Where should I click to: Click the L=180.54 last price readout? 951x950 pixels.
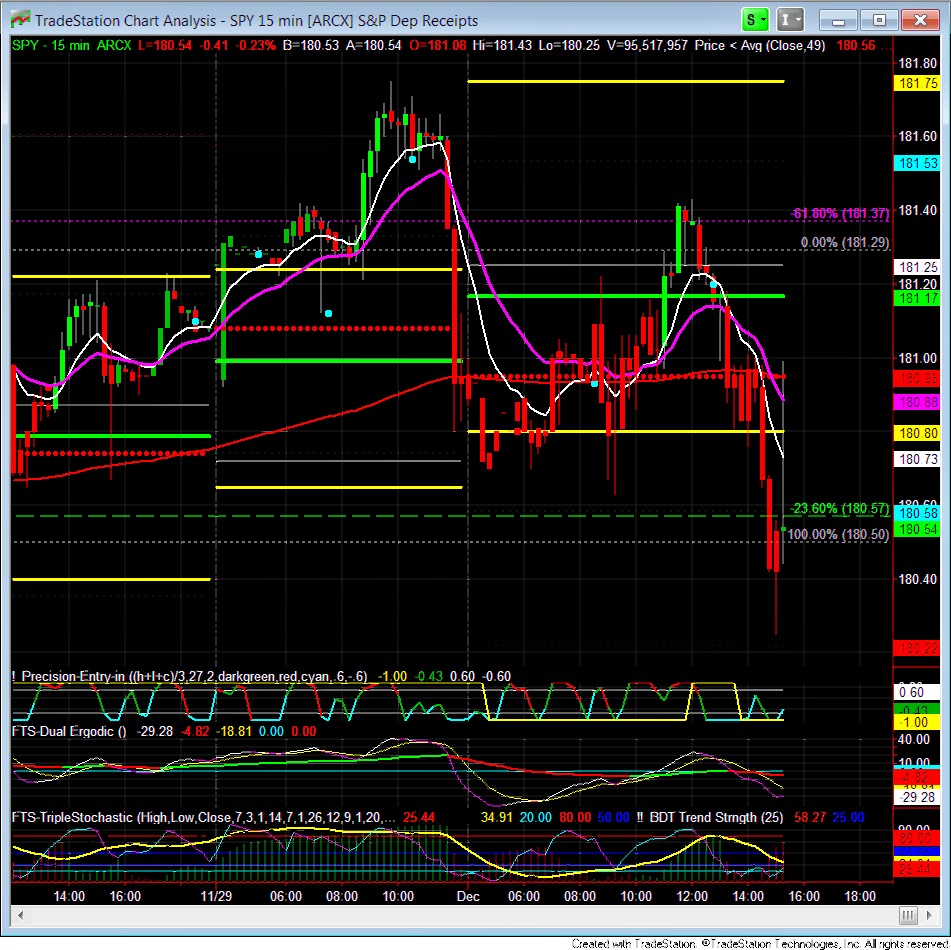[x=165, y=45]
